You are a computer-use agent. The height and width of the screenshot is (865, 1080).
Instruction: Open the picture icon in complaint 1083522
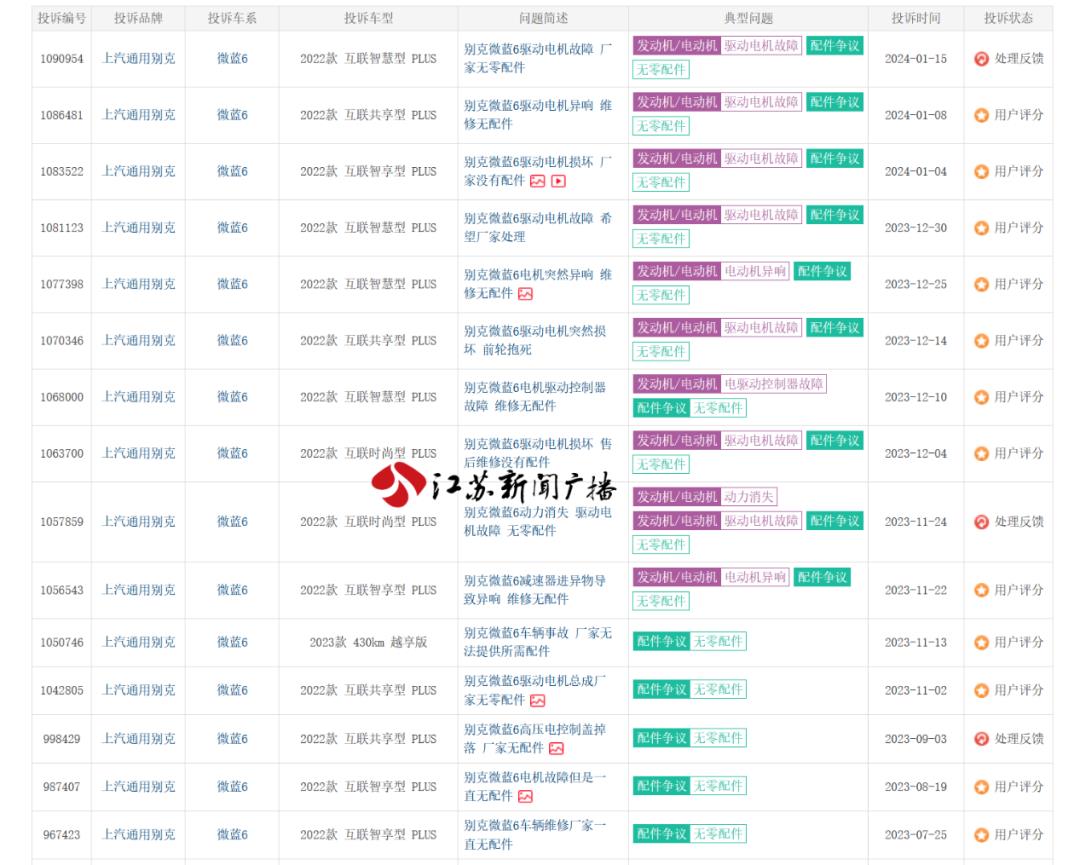click(x=538, y=181)
